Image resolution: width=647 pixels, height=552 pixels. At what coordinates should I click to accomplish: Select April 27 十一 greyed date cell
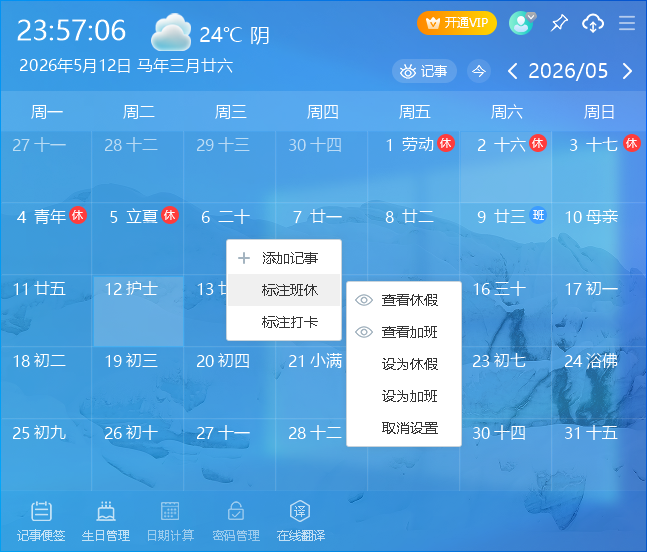coord(46,167)
